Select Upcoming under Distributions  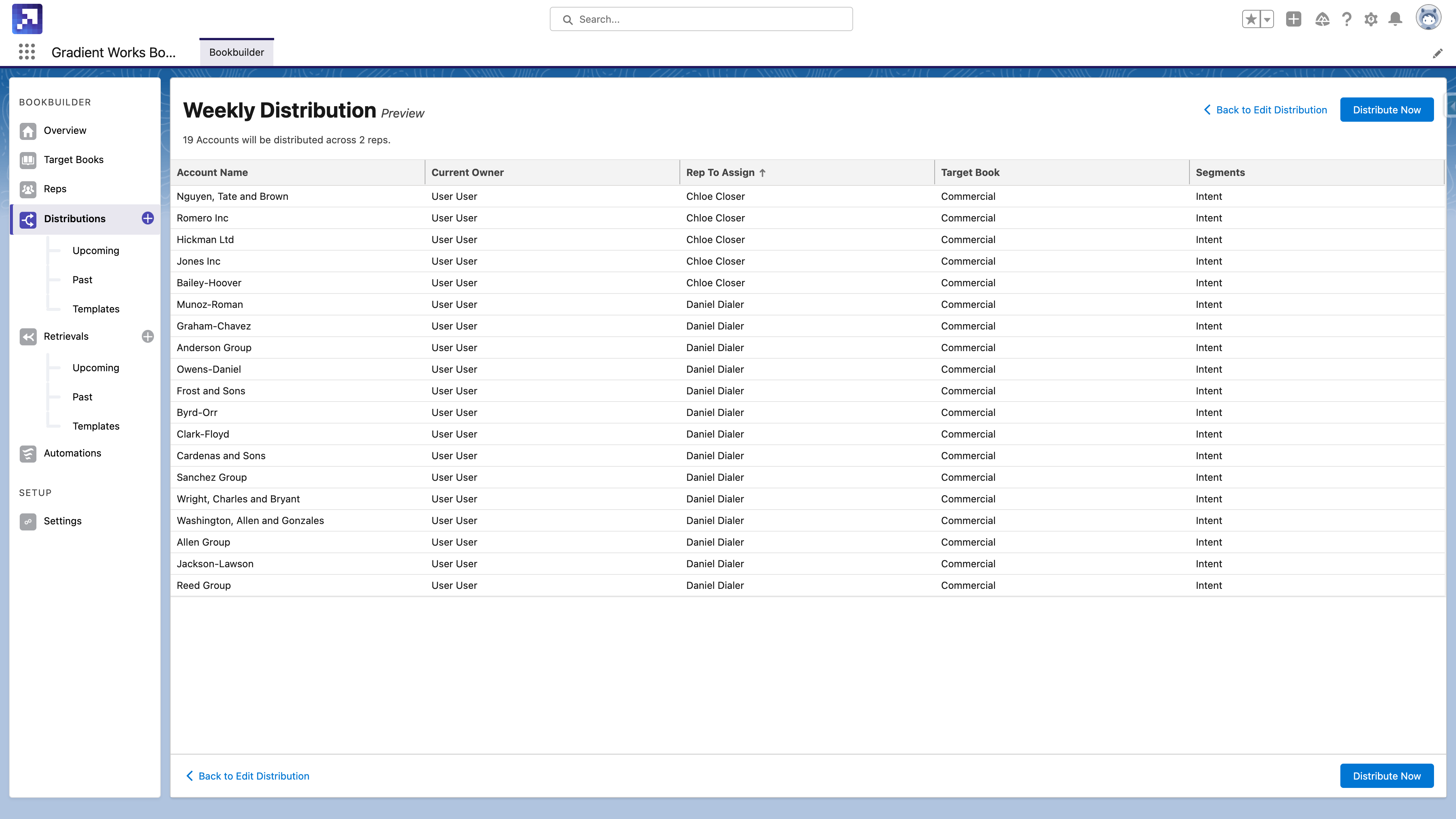(96, 250)
